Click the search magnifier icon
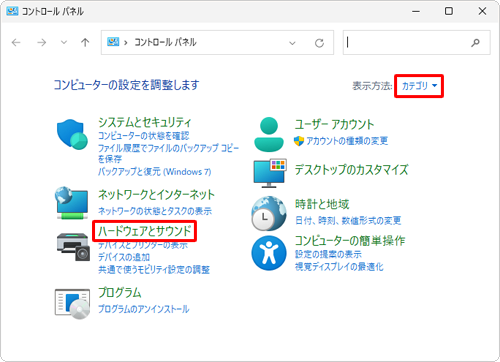This screenshot has height=362, width=500. (475, 42)
